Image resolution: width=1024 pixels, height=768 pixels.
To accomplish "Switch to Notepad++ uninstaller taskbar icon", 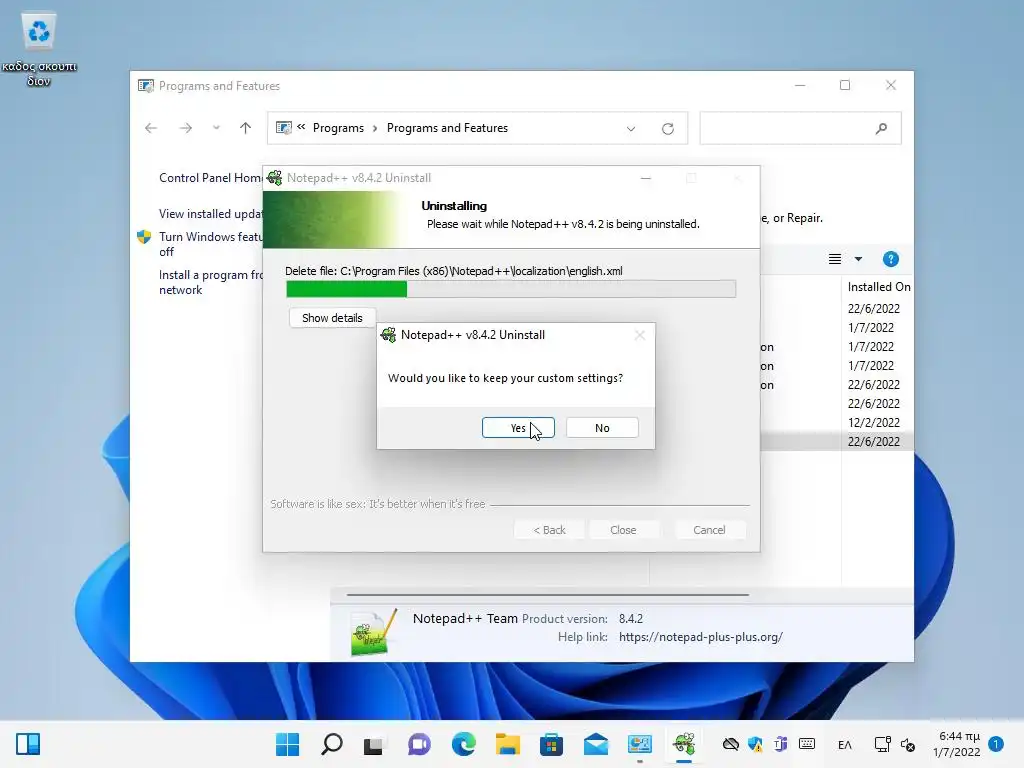I will 684,744.
